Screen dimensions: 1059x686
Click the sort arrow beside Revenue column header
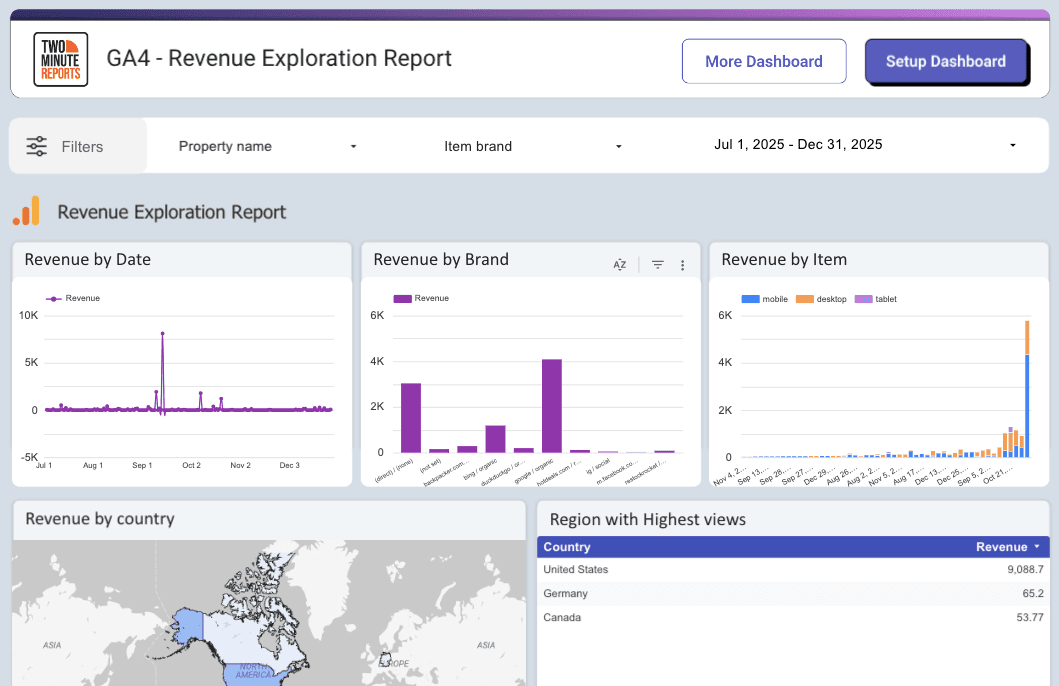1034,547
